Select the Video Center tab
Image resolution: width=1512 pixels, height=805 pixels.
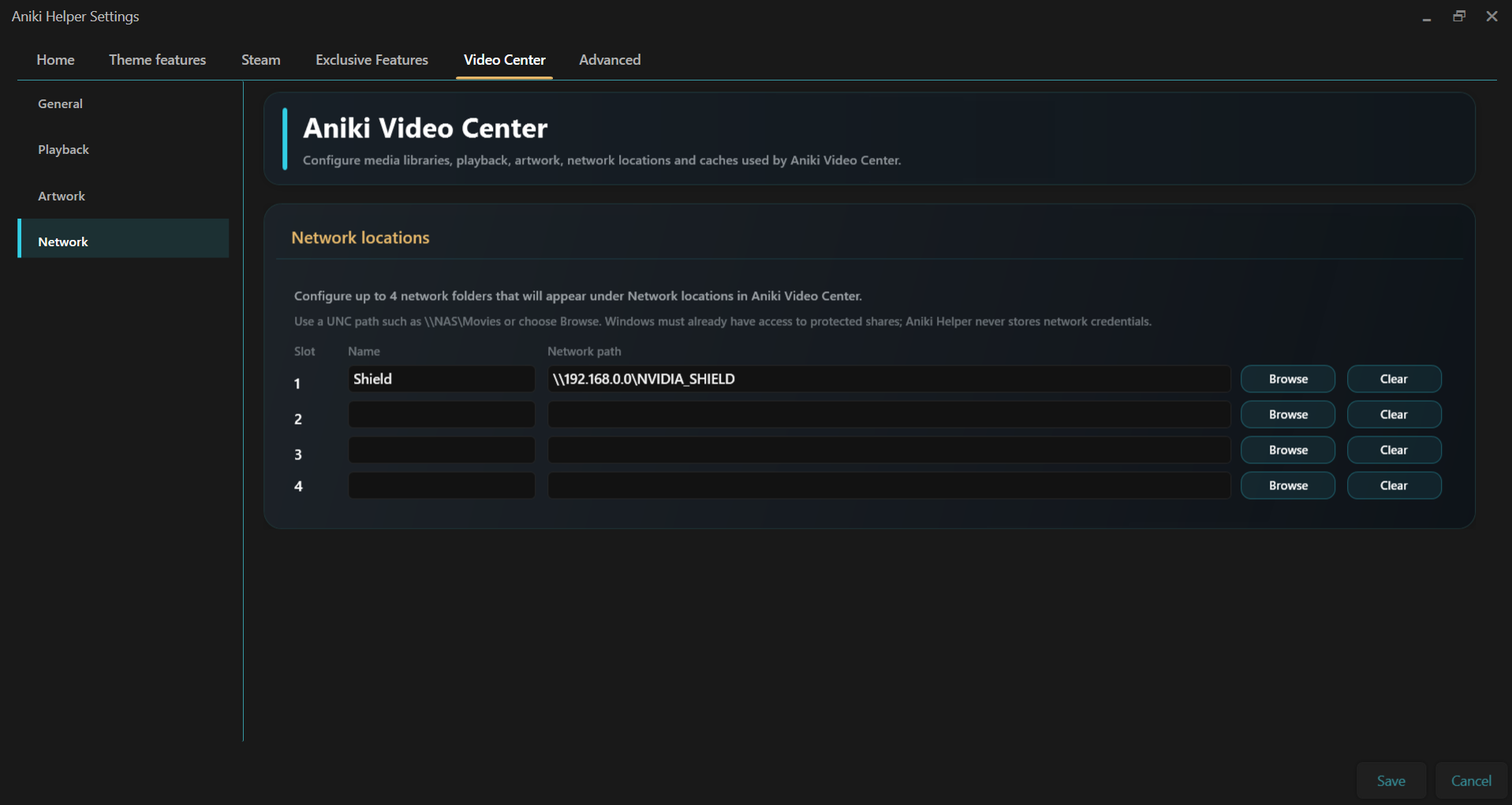click(504, 60)
